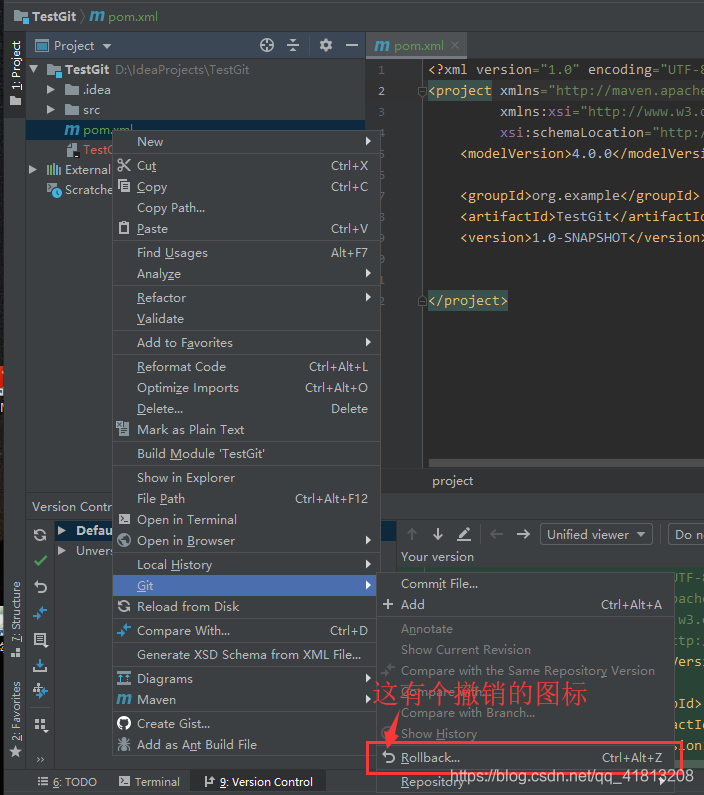Close the pom.xml editor tab
Image resolution: width=704 pixels, height=795 pixels.
[455, 45]
